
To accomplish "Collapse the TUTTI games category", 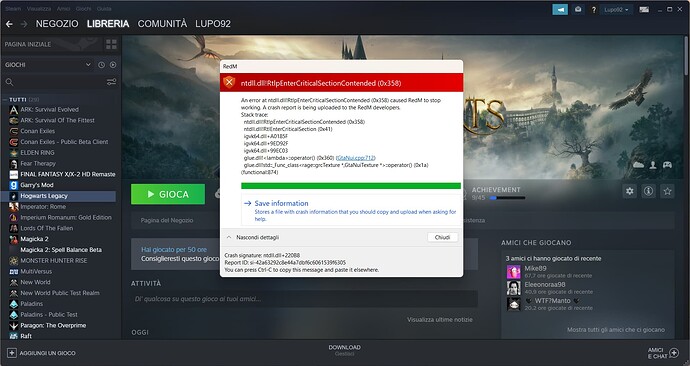I will [x=5, y=100].
